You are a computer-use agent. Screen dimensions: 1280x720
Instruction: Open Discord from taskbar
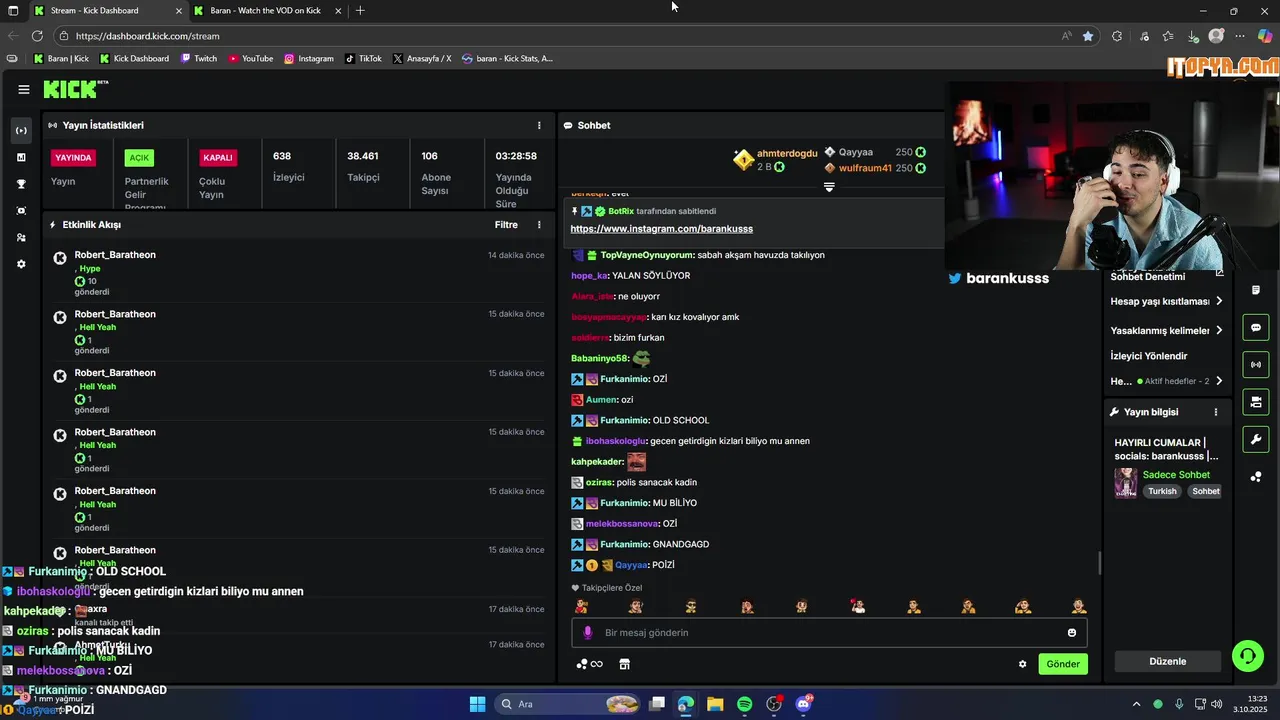tap(803, 704)
